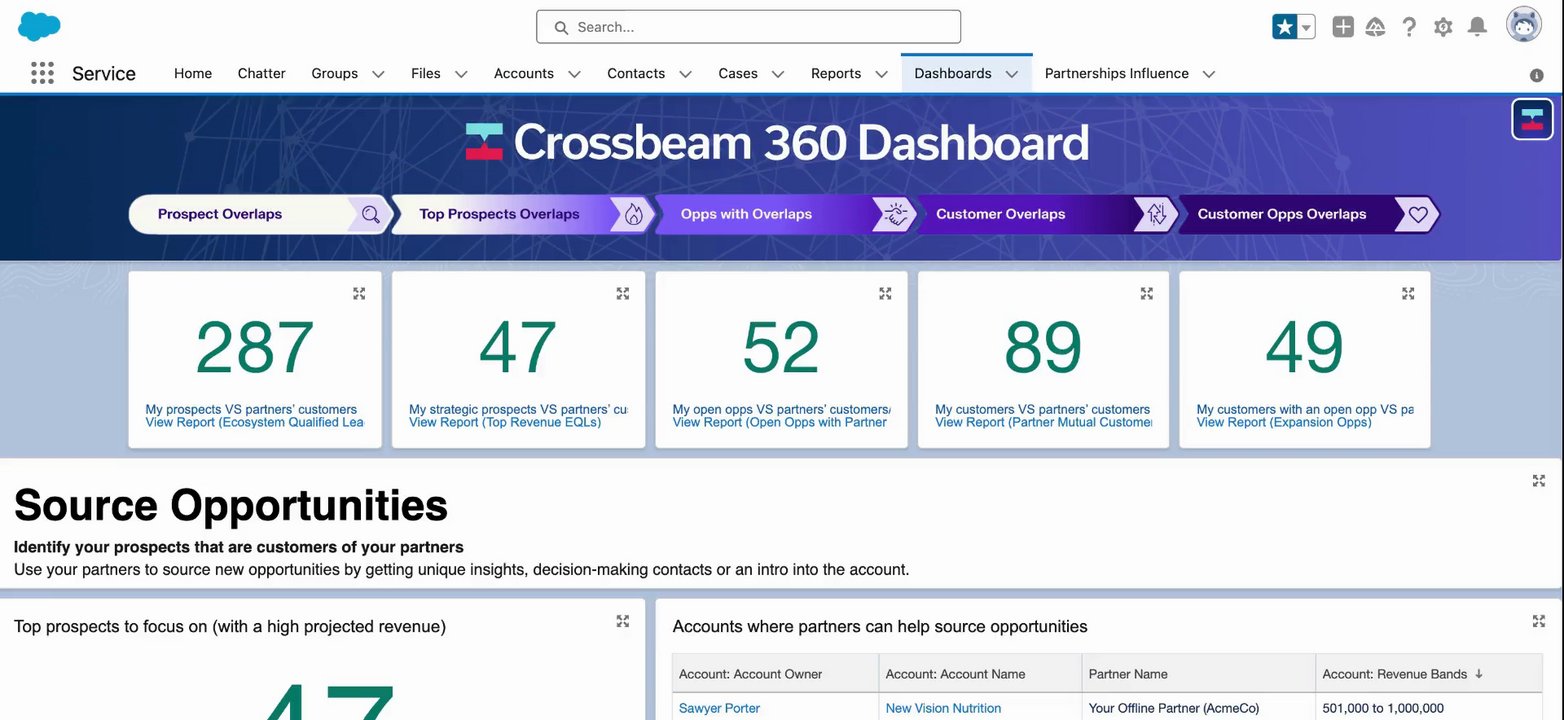
Task: Open the Files tab
Action: pos(426,73)
